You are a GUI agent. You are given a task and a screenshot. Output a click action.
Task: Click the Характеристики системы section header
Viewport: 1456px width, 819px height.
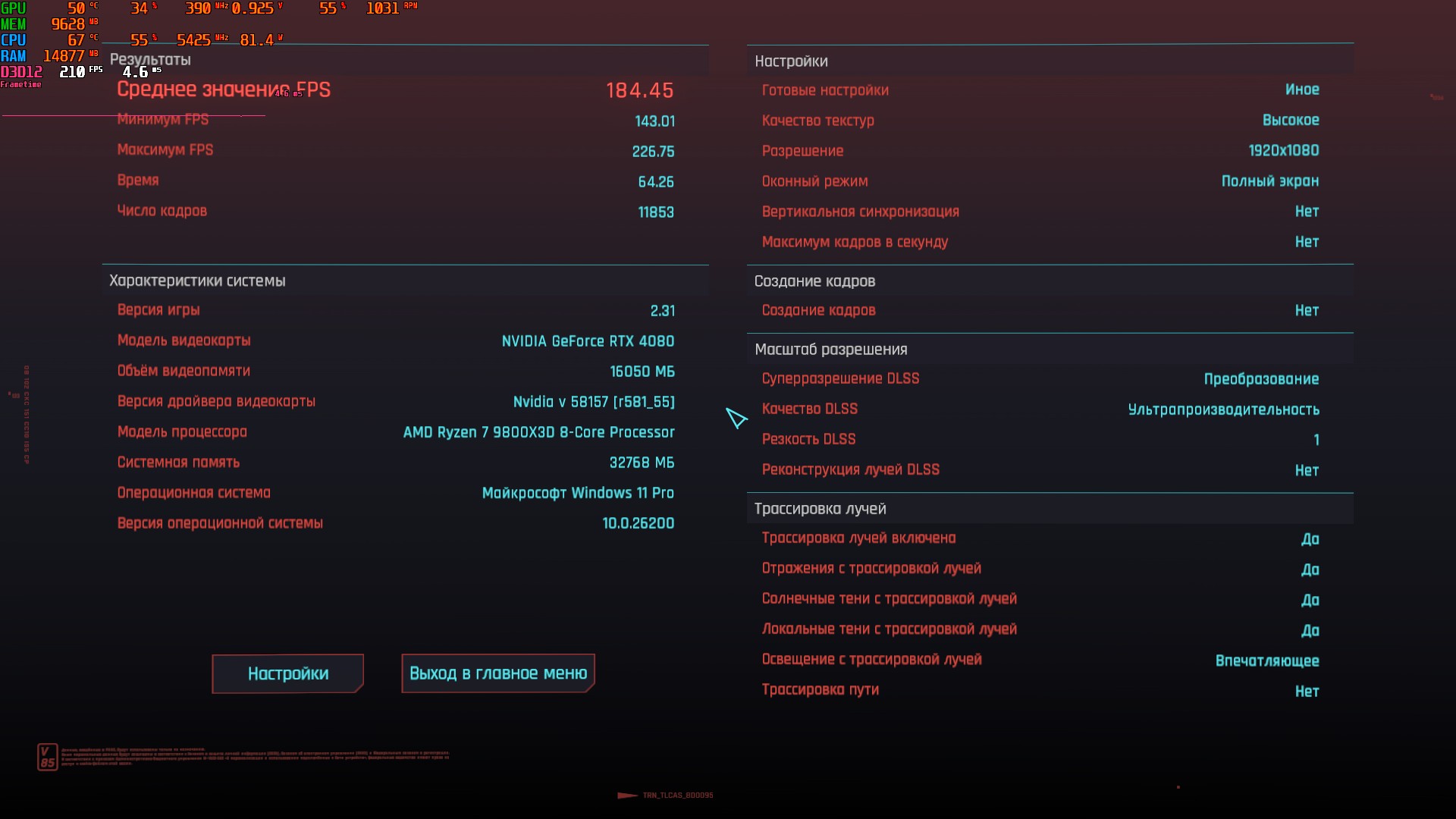(197, 281)
